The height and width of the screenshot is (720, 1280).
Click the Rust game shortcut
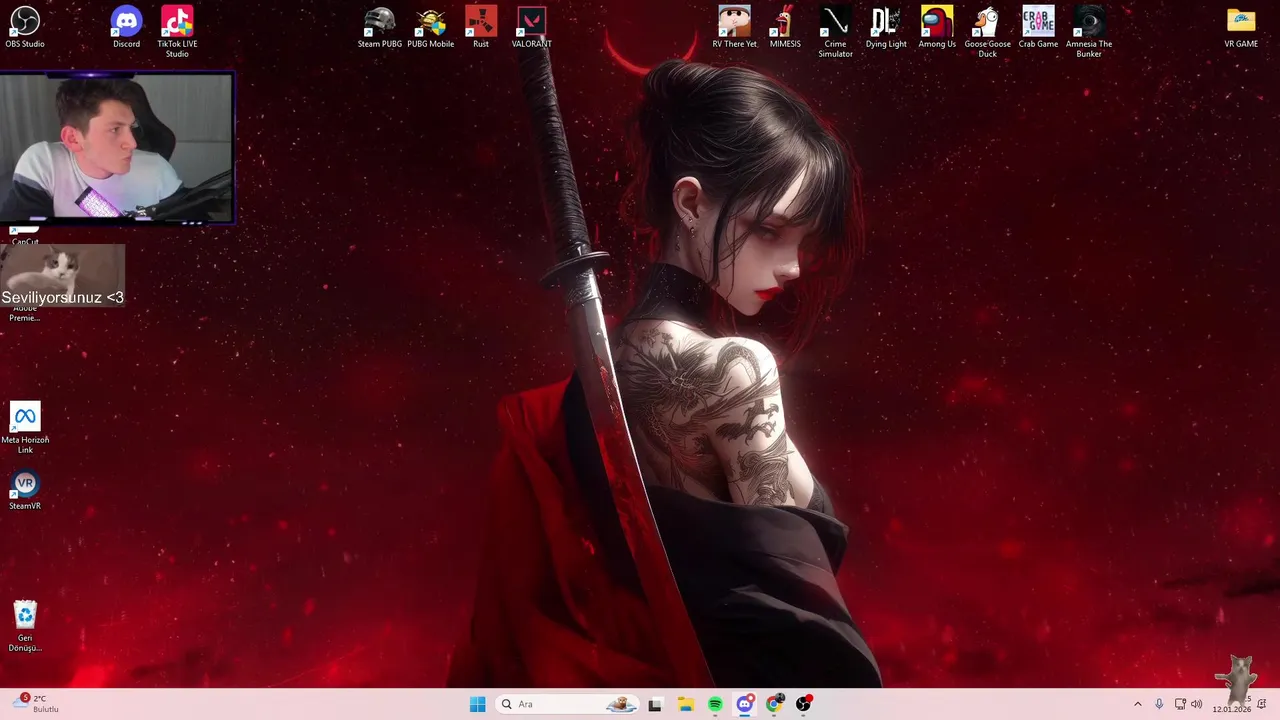point(481,27)
